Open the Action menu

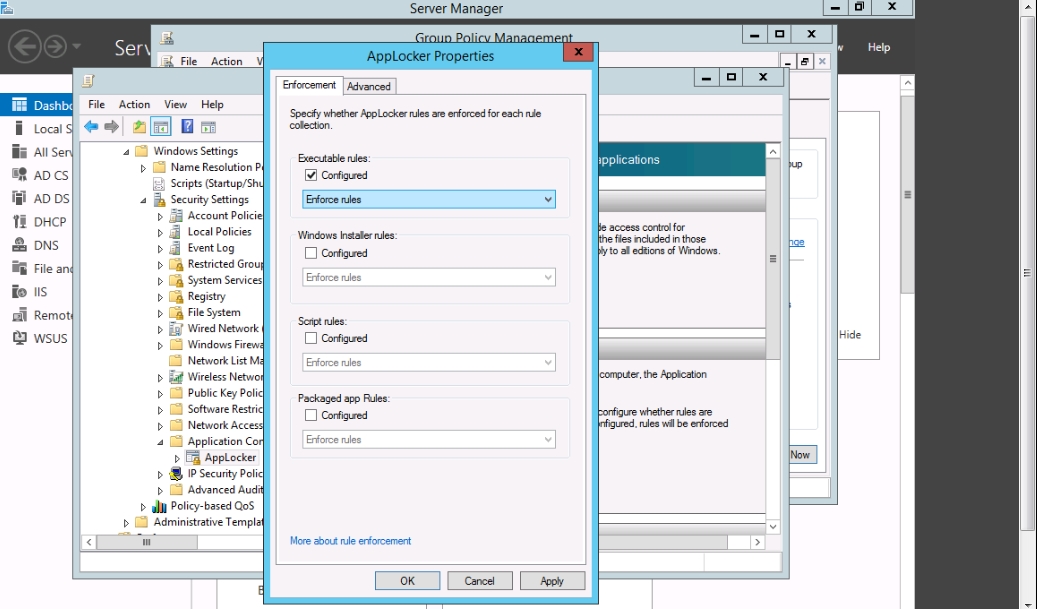tap(134, 104)
